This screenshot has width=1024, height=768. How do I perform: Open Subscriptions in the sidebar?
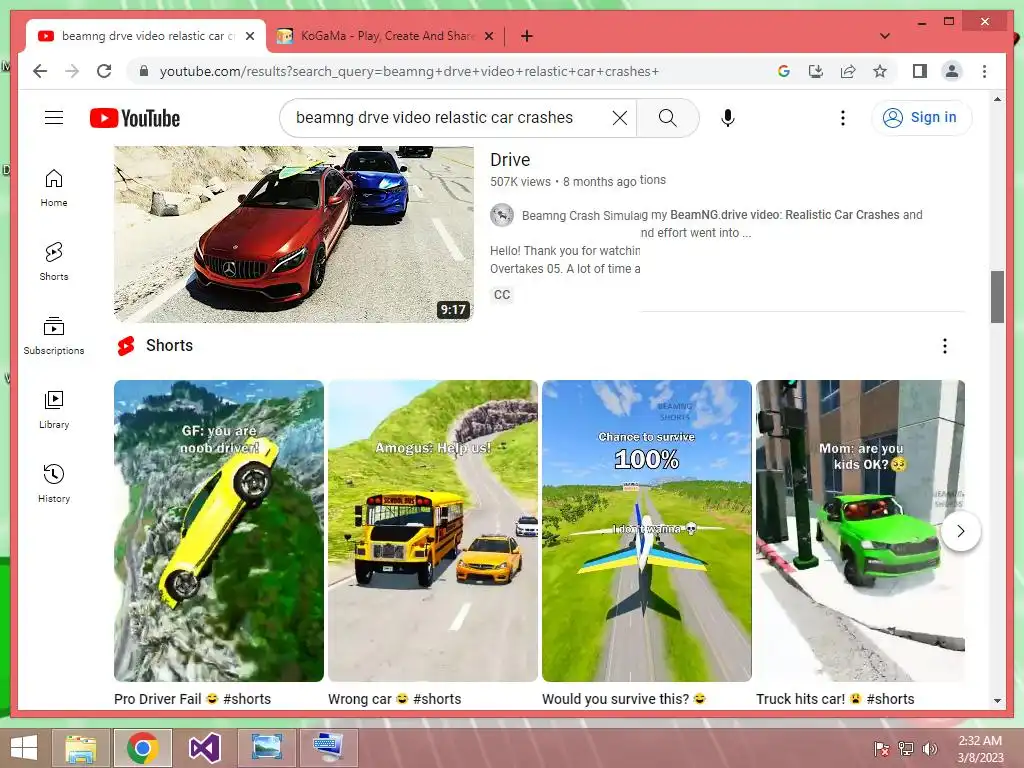(54, 336)
